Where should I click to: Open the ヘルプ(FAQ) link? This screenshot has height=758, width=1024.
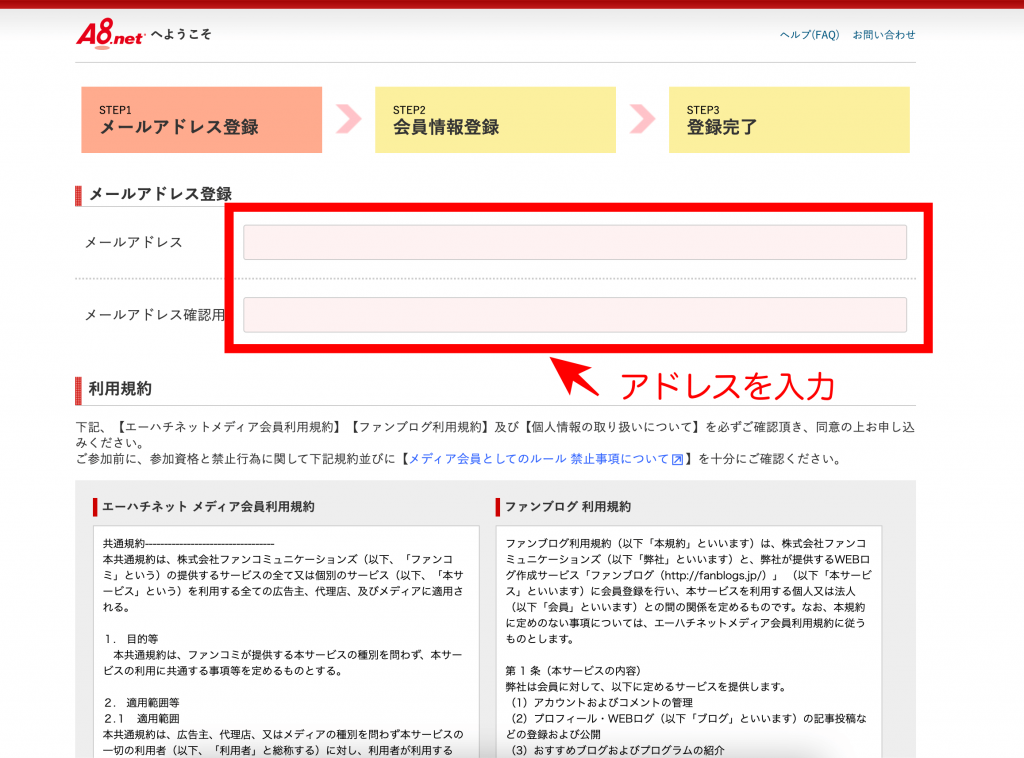(x=809, y=35)
